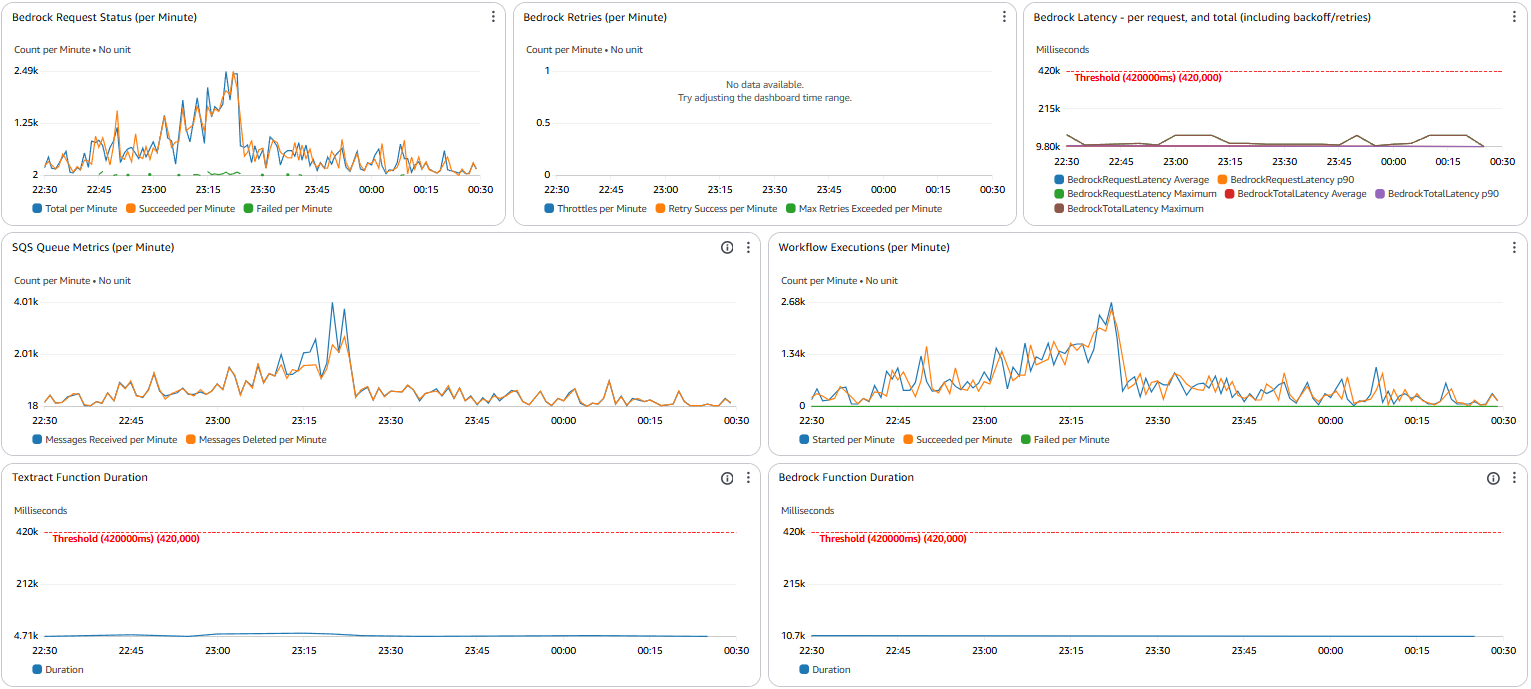This screenshot has width=1531, height=689.
Task: Open options menu on Bedrock Latency widget
Action: click(x=1514, y=16)
